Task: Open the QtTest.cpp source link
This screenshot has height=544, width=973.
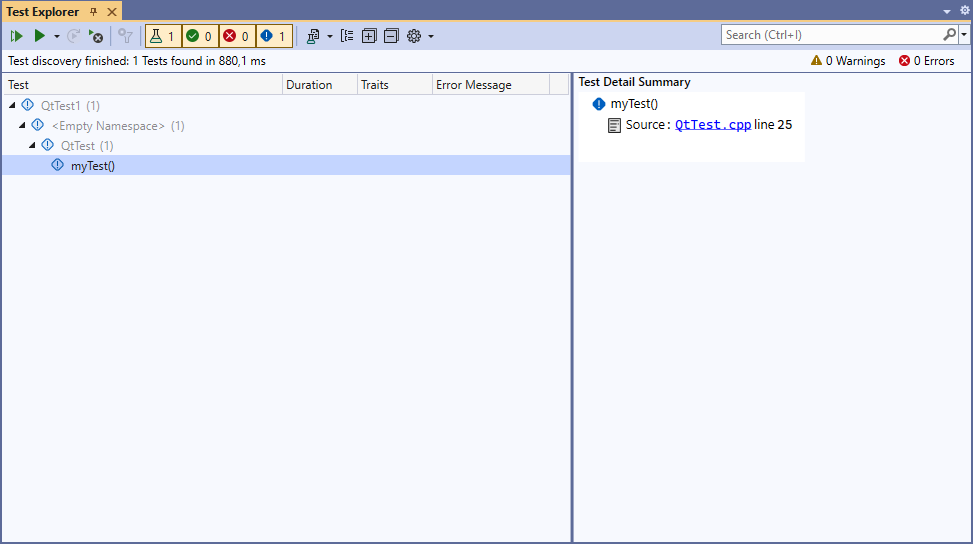Action: click(x=713, y=125)
